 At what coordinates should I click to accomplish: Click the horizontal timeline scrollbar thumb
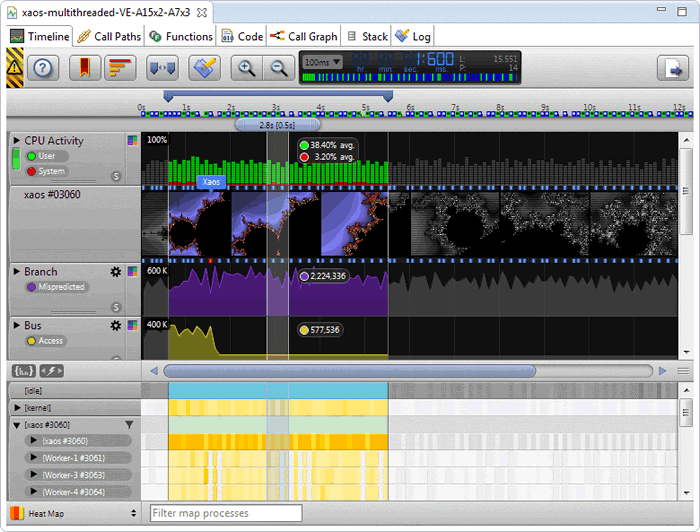tap(400, 371)
